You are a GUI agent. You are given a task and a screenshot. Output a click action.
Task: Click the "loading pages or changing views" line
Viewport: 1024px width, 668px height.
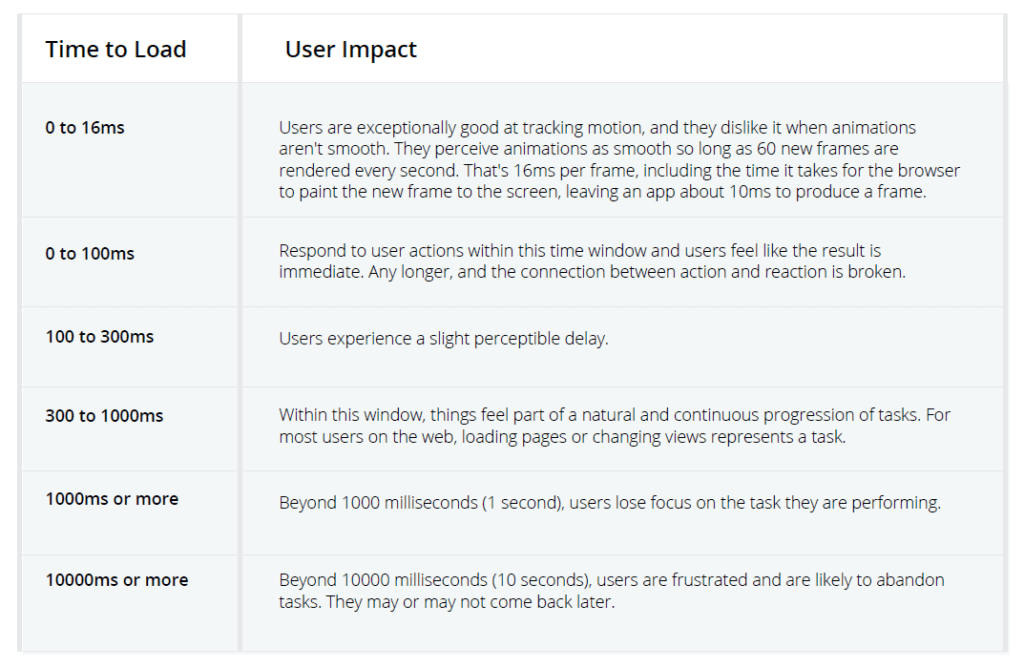click(x=562, y=437)
